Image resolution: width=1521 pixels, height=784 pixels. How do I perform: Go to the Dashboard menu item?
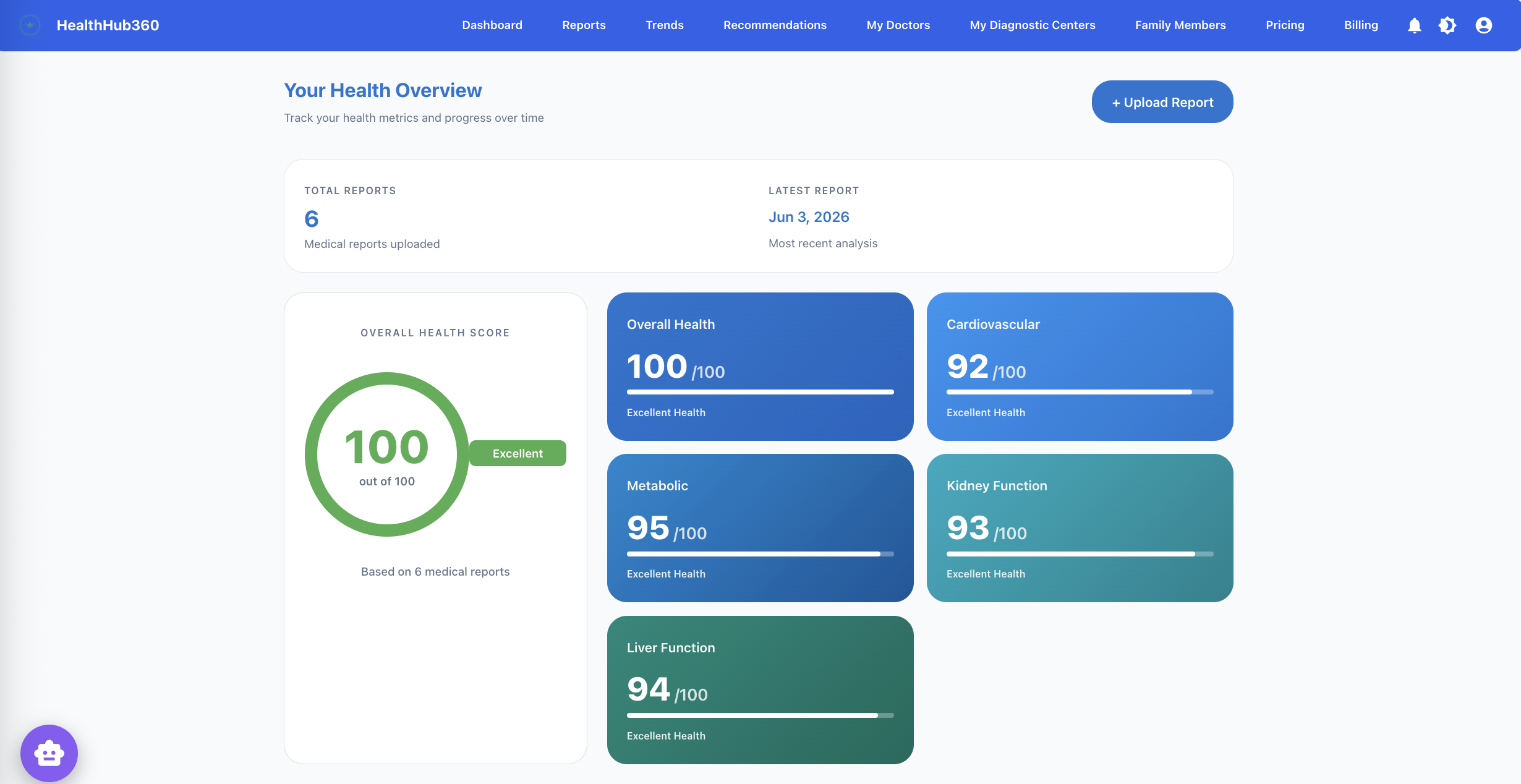(492, 25)
